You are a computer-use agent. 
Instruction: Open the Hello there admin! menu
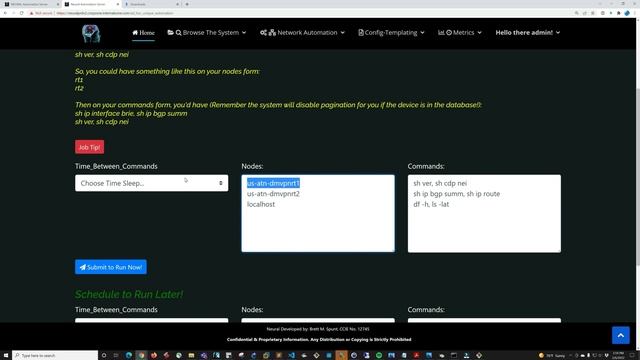click(528, 33)
